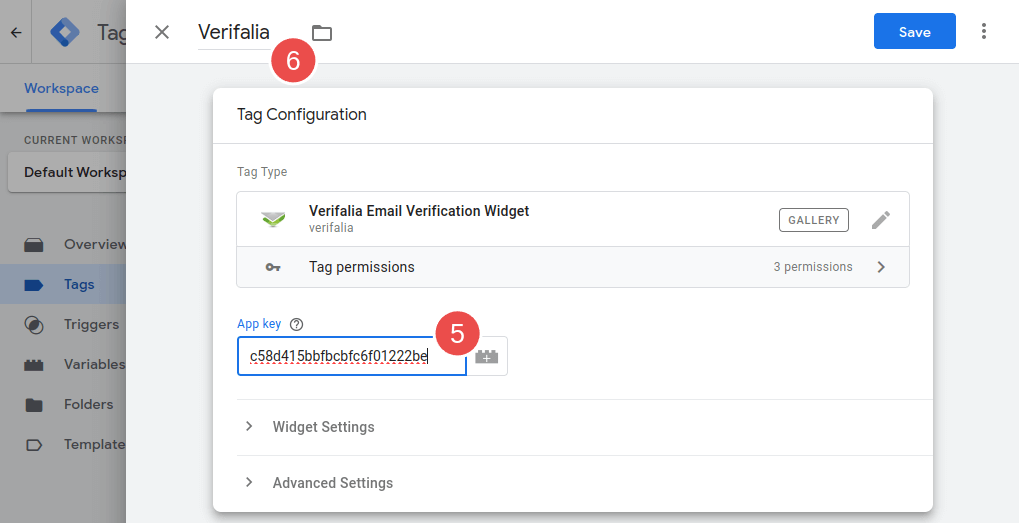Open Tag permissions chevron arrow
Image resolution: width=1019 pixels, height=523 pixels.
[x=881, y=267]
